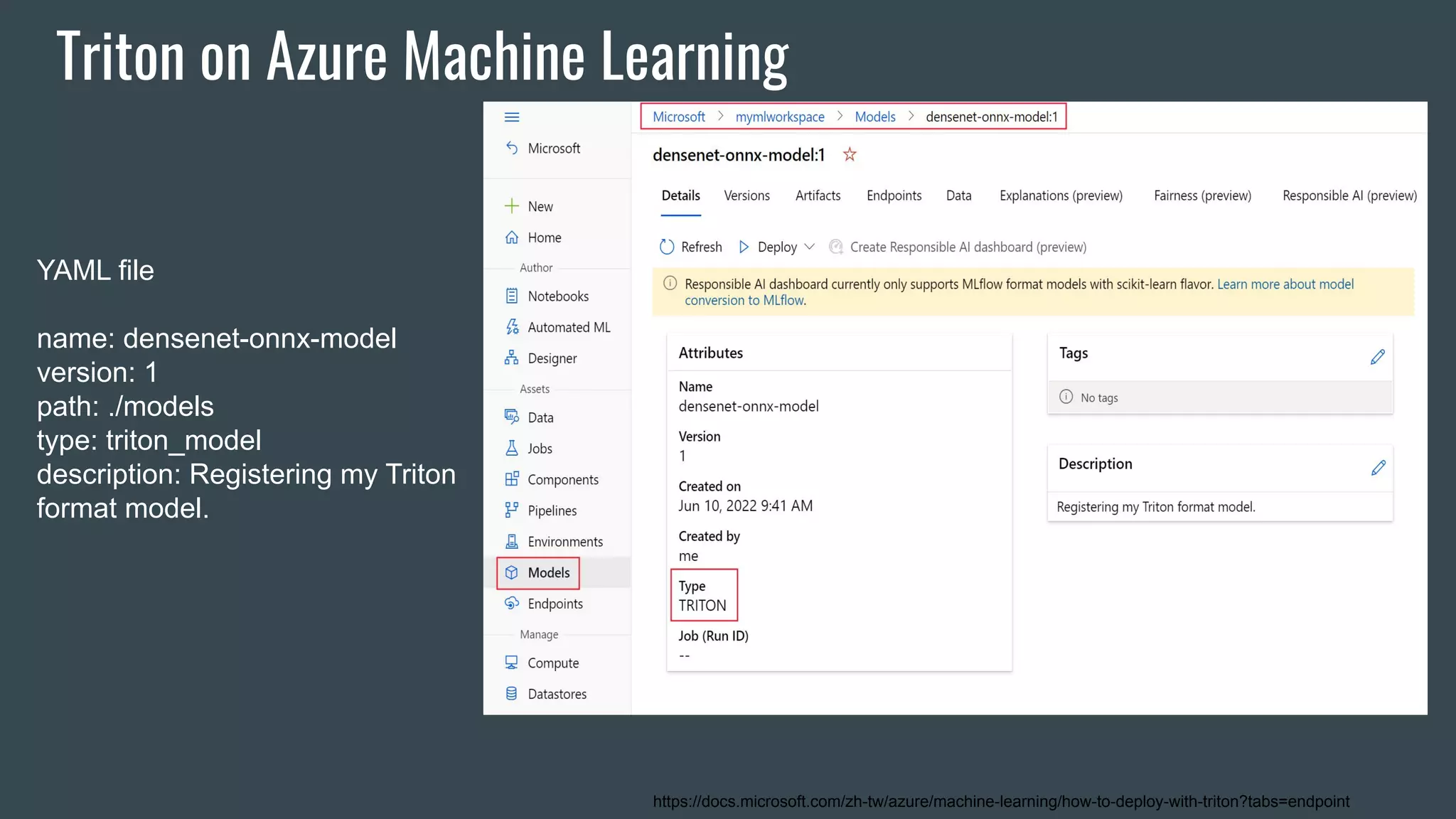Open the hamburger menu in sidebar
Viewport: 1456px width, 819px height.
click(512, 117)
